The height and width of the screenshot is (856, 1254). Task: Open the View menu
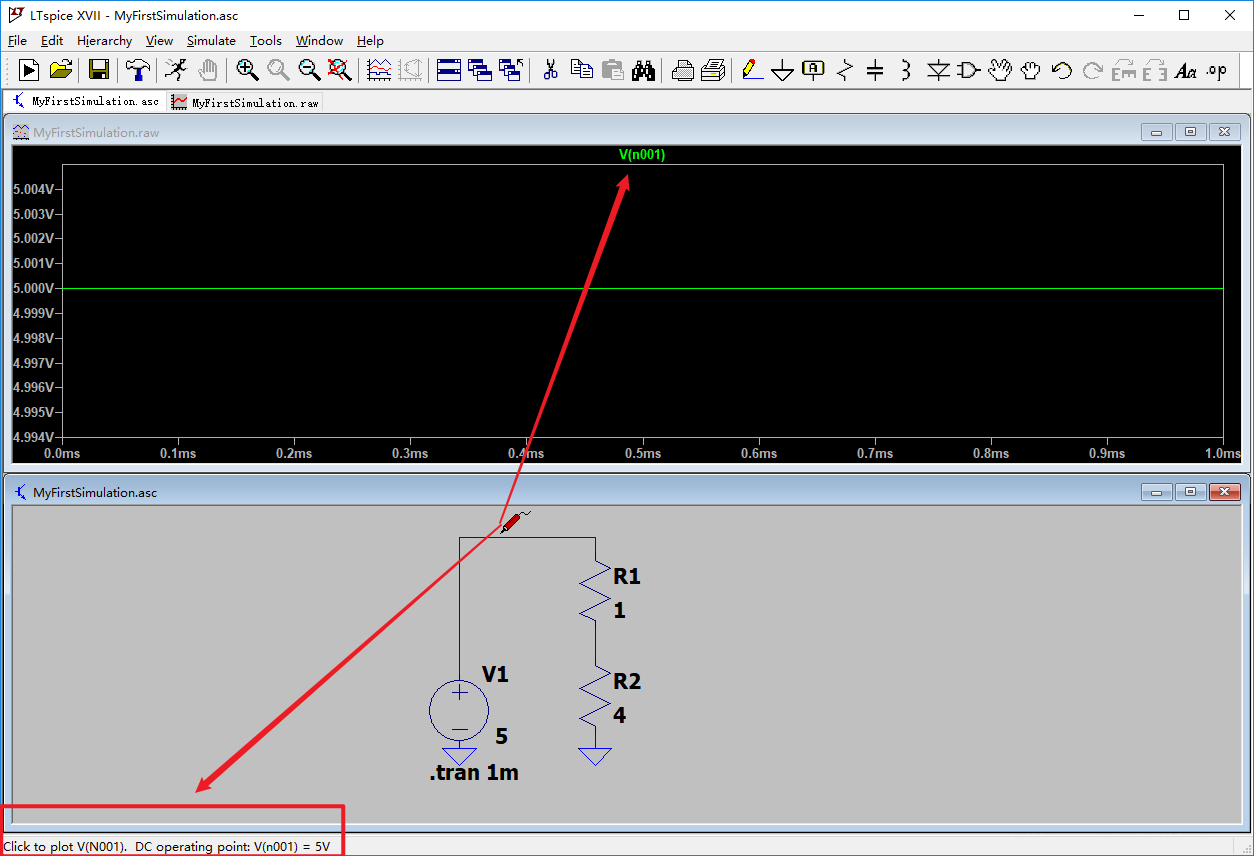[x=159, y=41]
